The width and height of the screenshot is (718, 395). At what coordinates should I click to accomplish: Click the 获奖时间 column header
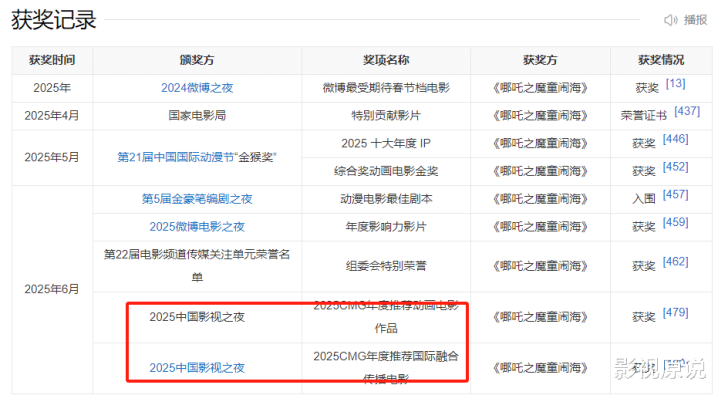[52, 60]
